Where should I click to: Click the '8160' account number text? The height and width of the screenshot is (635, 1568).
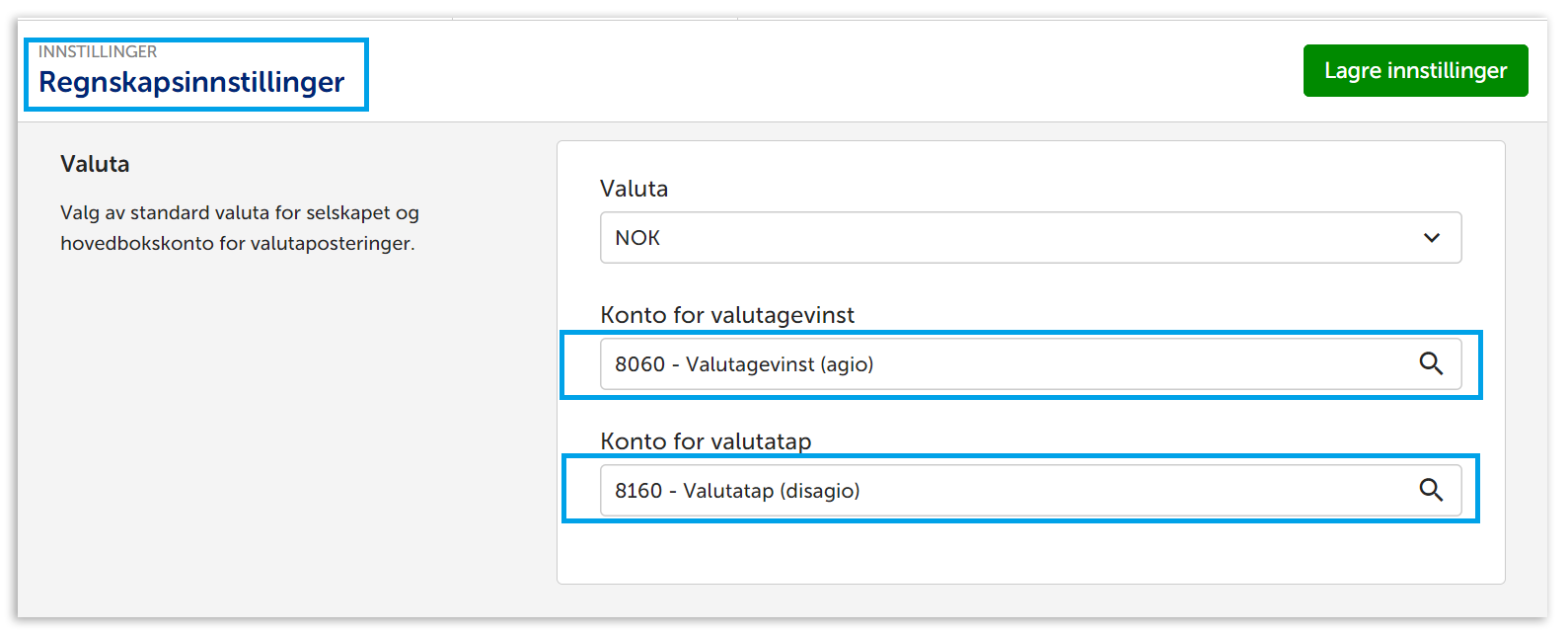tap(638, 491)
